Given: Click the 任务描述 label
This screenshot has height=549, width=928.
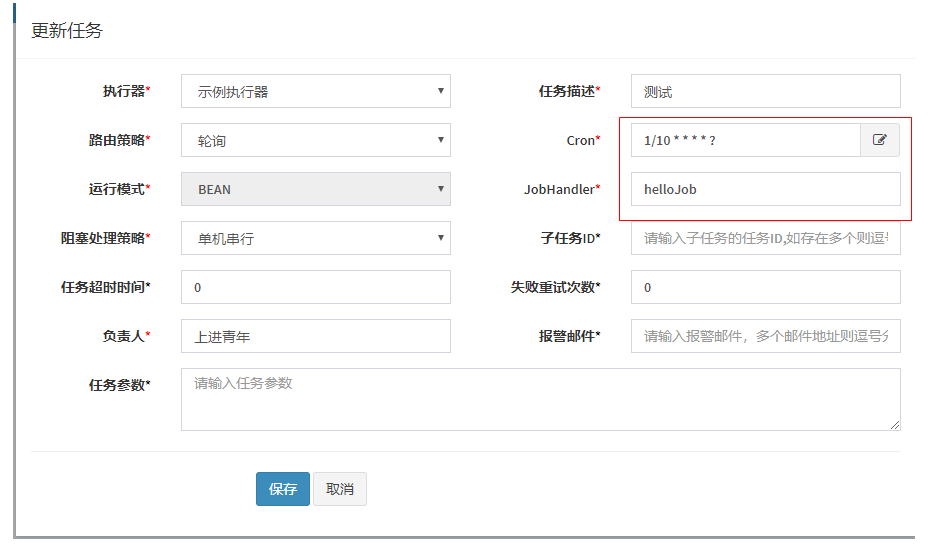Looking at the screenshot, I should (569, 91).
